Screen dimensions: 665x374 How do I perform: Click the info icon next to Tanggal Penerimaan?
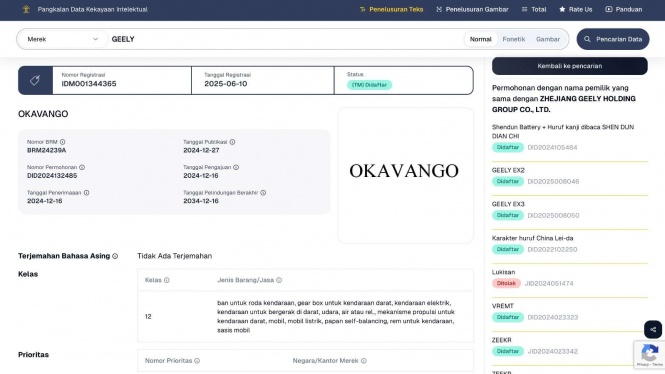(87, 193)
